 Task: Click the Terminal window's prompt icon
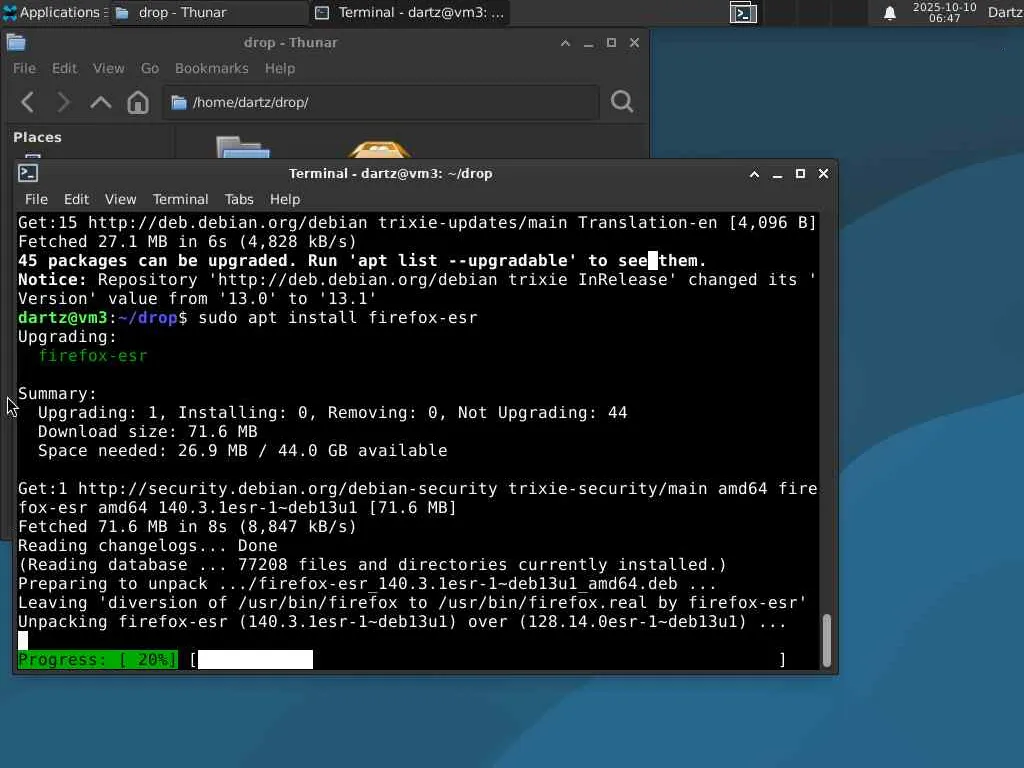(28, 174)
